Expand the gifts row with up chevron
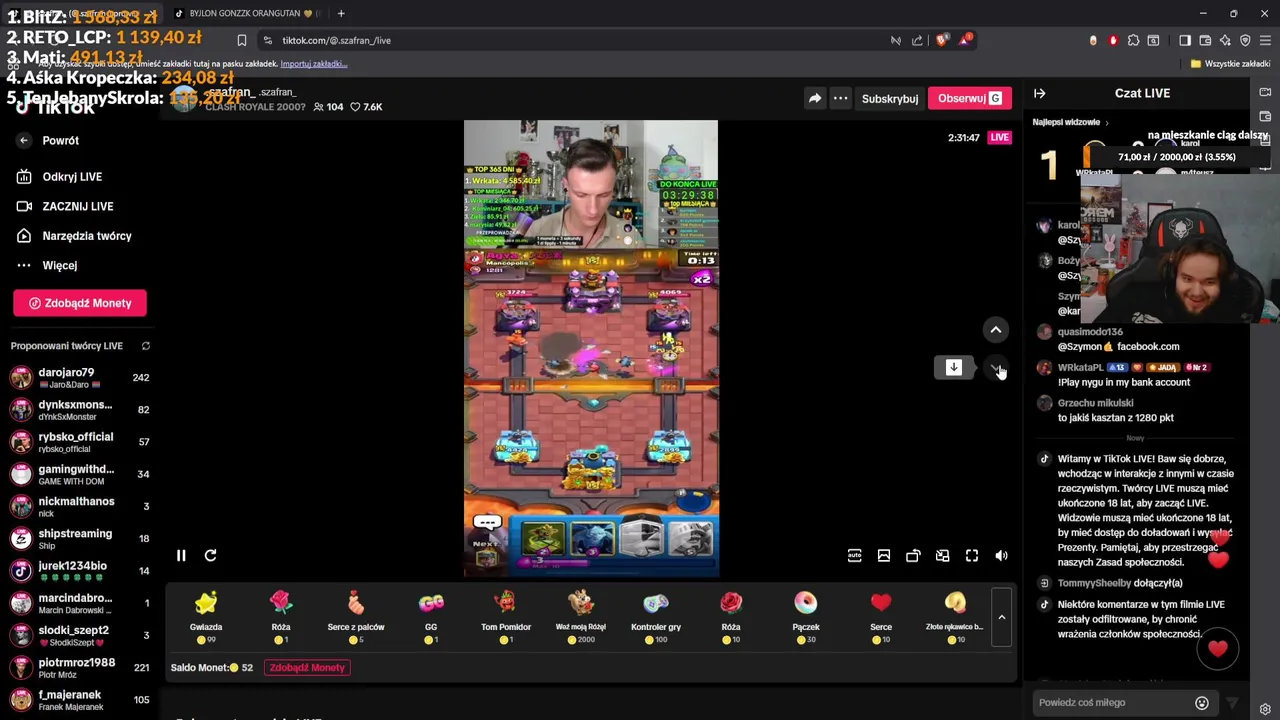1280x720 pixels. pos(1001,617)
